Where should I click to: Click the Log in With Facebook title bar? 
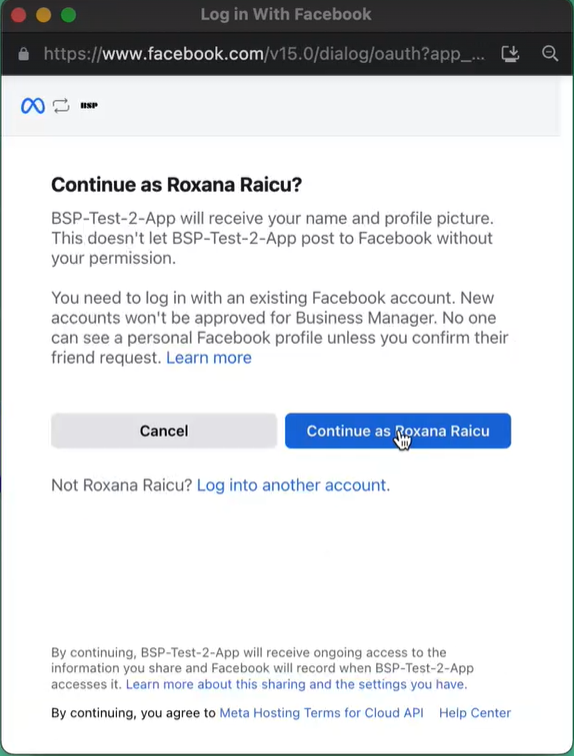[x=286, y=14]
